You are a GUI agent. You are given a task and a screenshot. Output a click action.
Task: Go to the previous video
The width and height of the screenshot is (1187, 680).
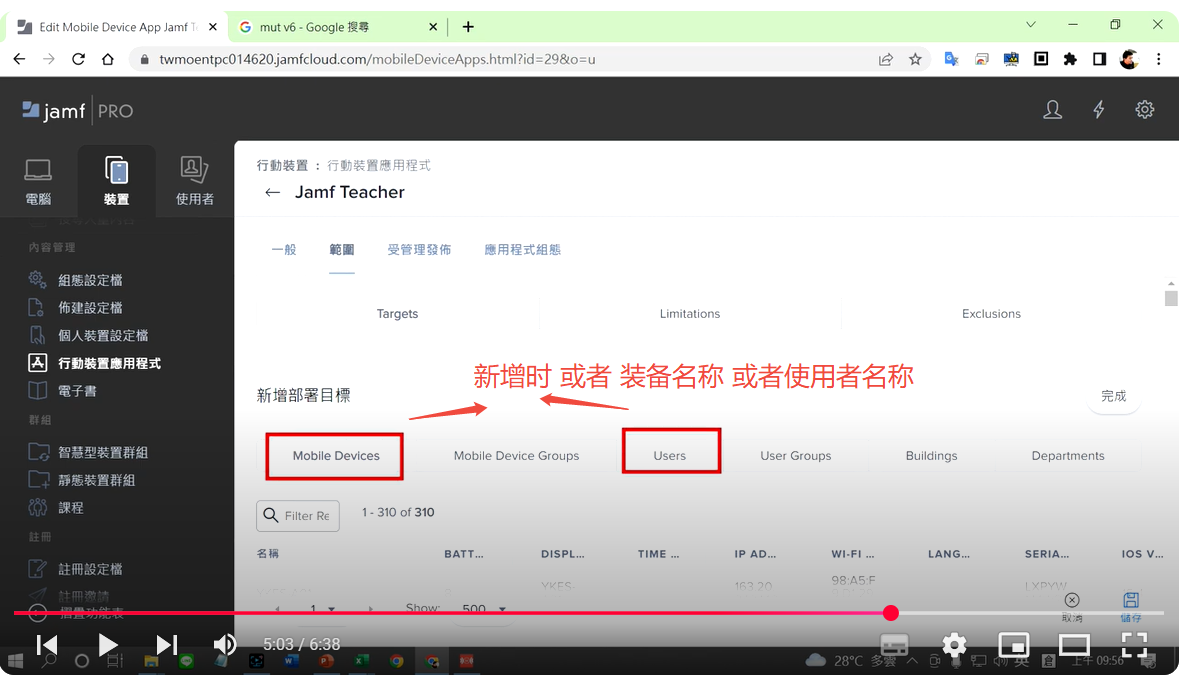[47, 645]
